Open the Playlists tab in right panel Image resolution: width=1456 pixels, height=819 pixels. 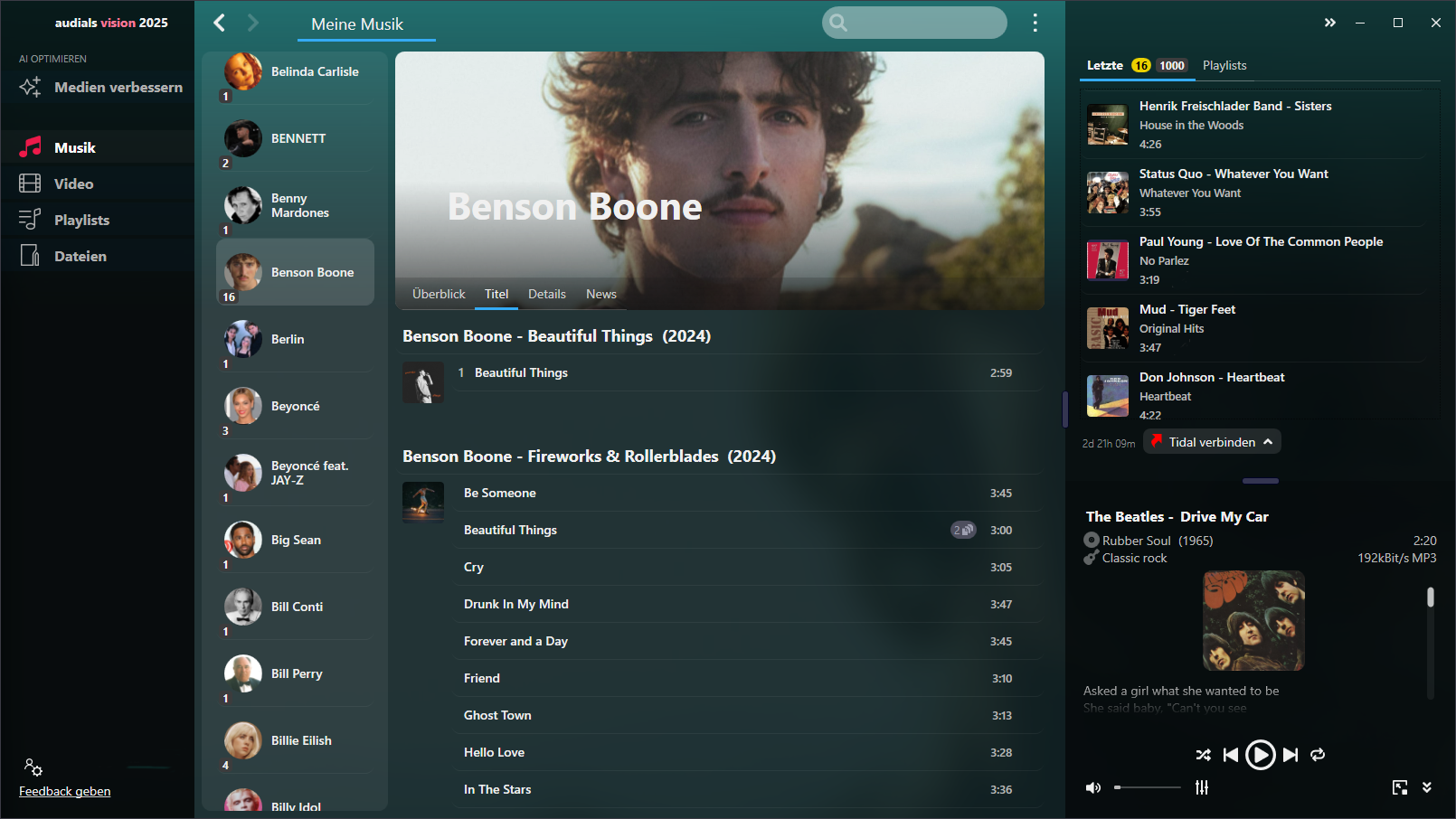[1224, 65]
